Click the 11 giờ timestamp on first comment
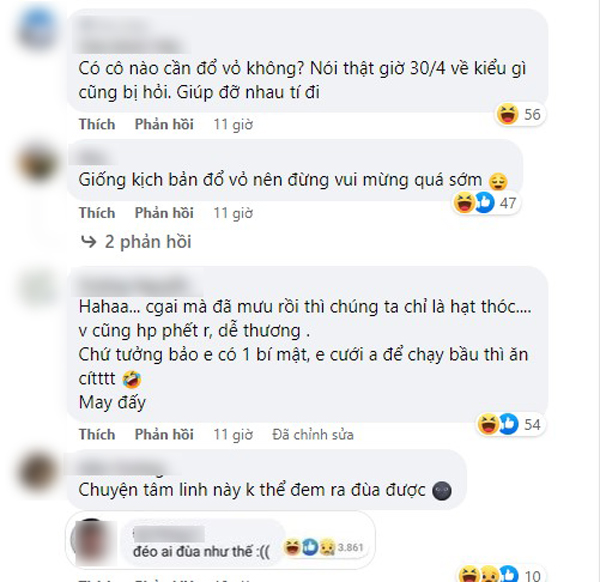Image resolution: width=600 pixels, height=582 pixels. [233, 125]
